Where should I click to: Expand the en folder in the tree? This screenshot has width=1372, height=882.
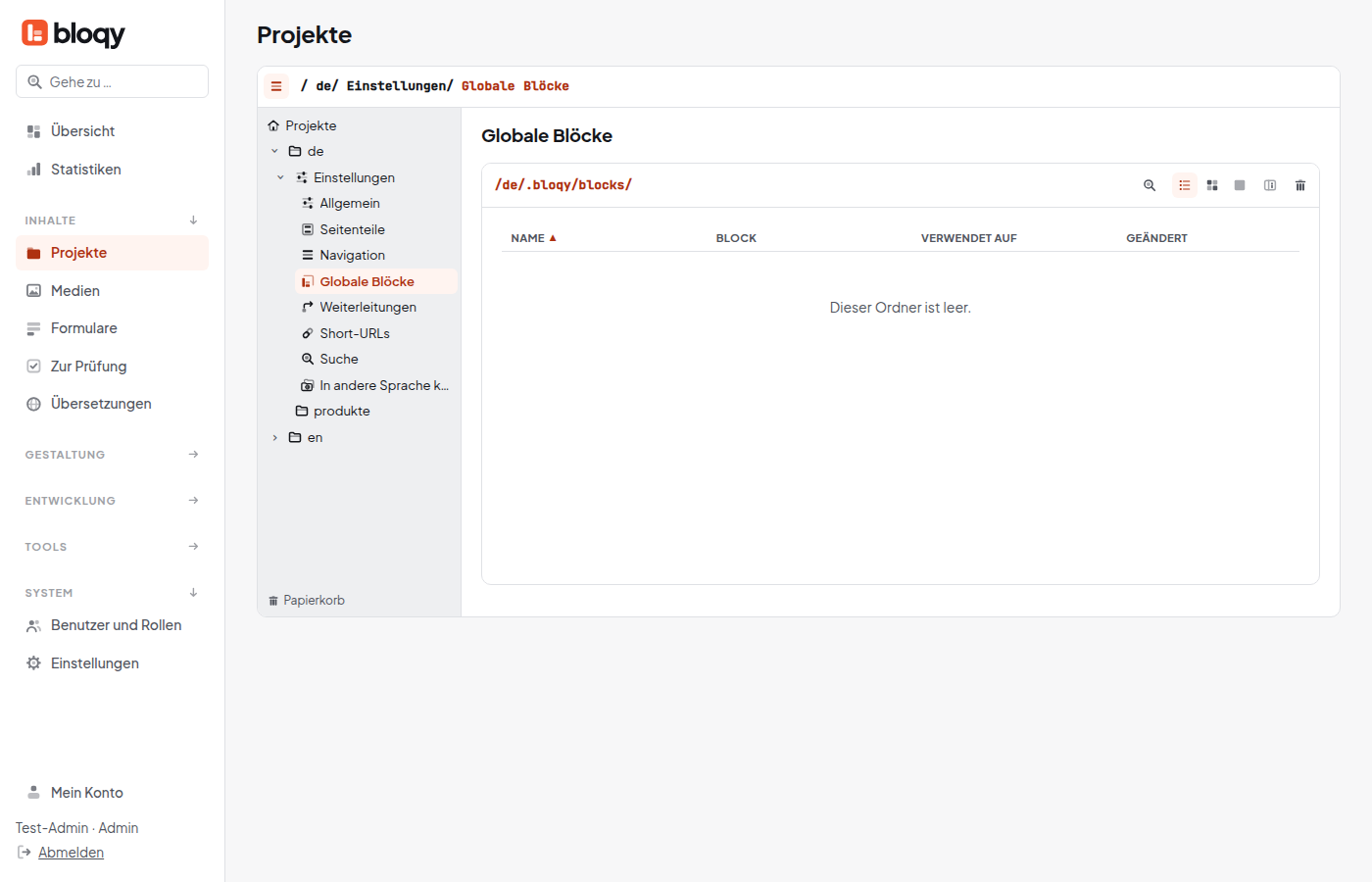[x=274, y=438]
